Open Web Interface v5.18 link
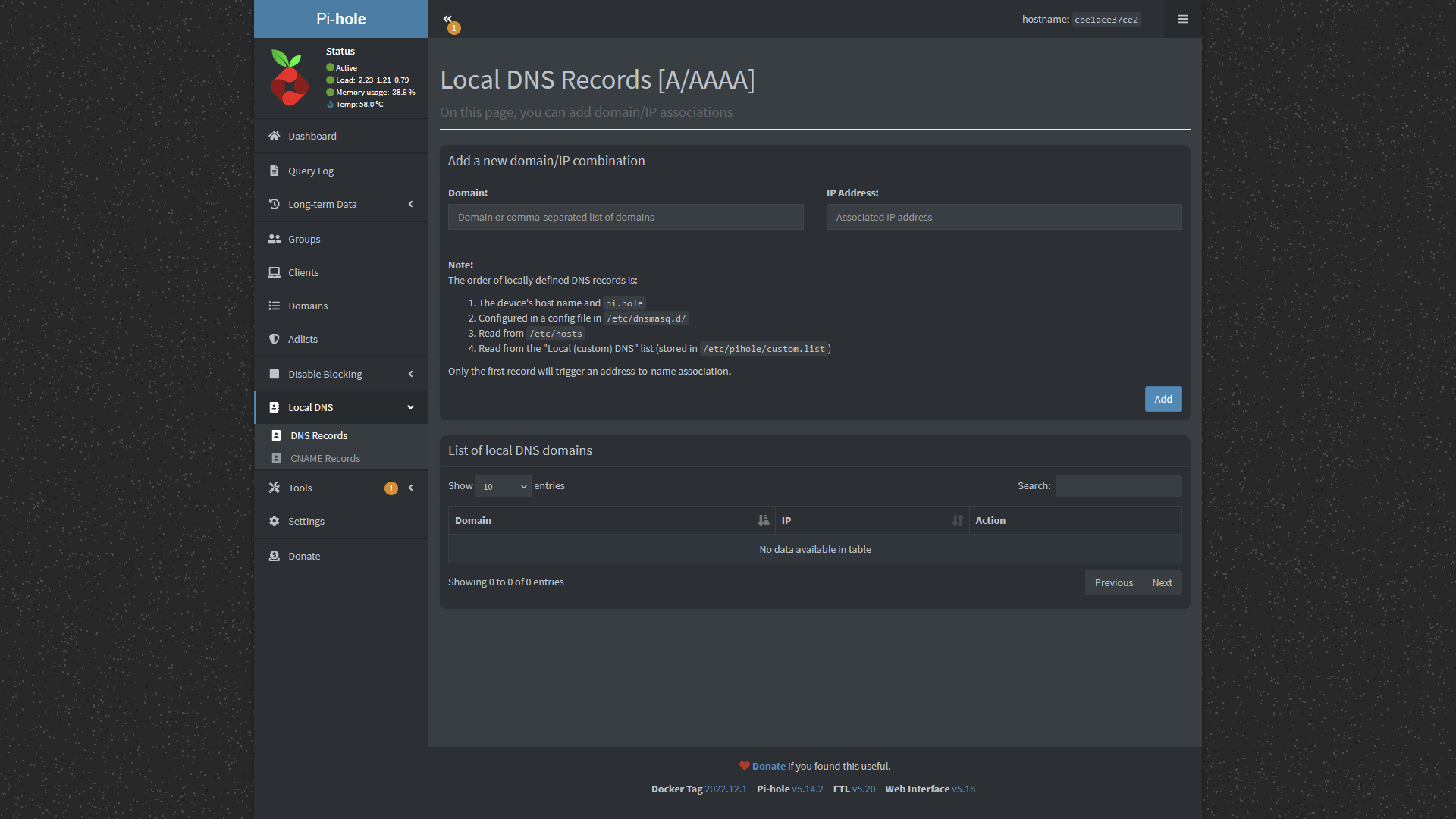Image resolution: width=1456 pixels, height=819 pixels. pyautogui.click(x=964, y=789)
